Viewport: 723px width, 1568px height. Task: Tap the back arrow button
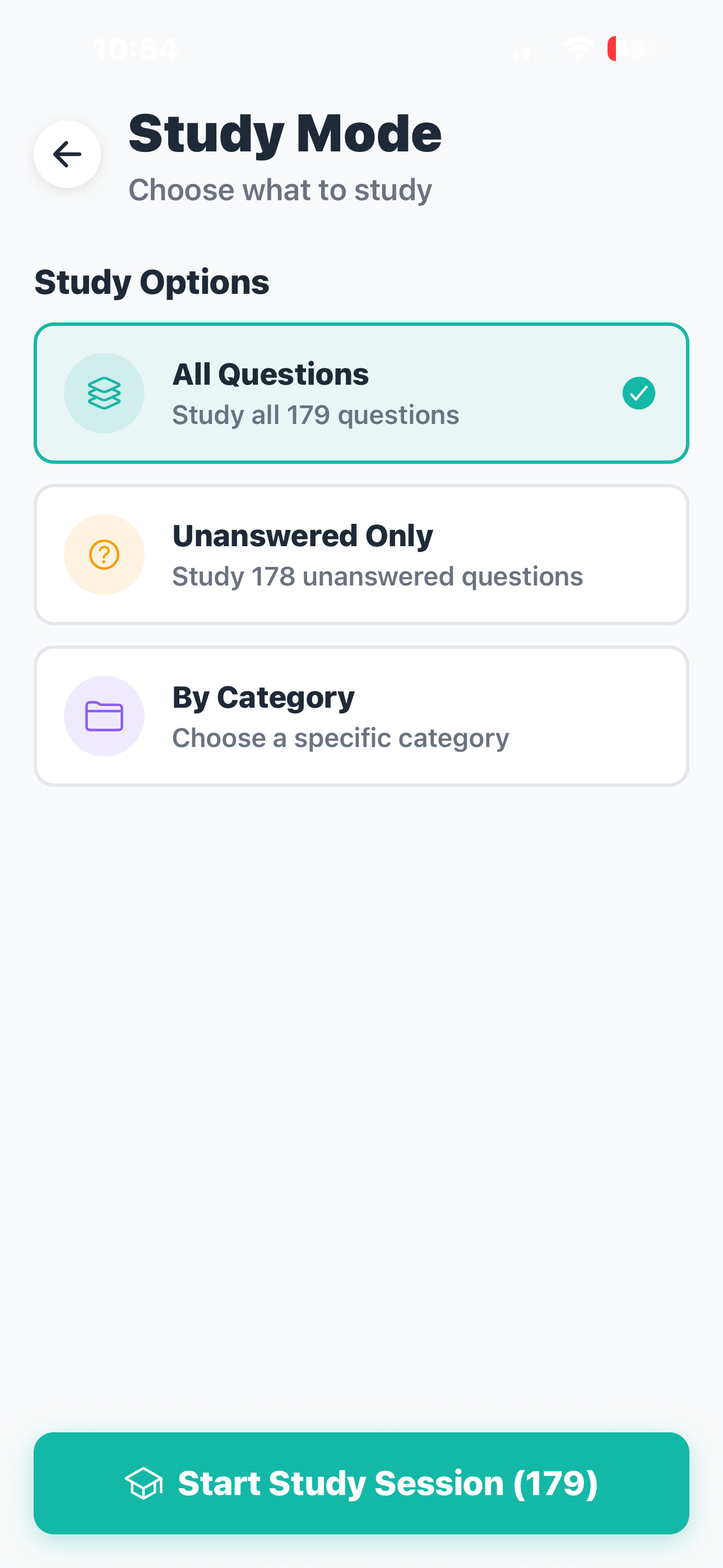click(67, 154)
